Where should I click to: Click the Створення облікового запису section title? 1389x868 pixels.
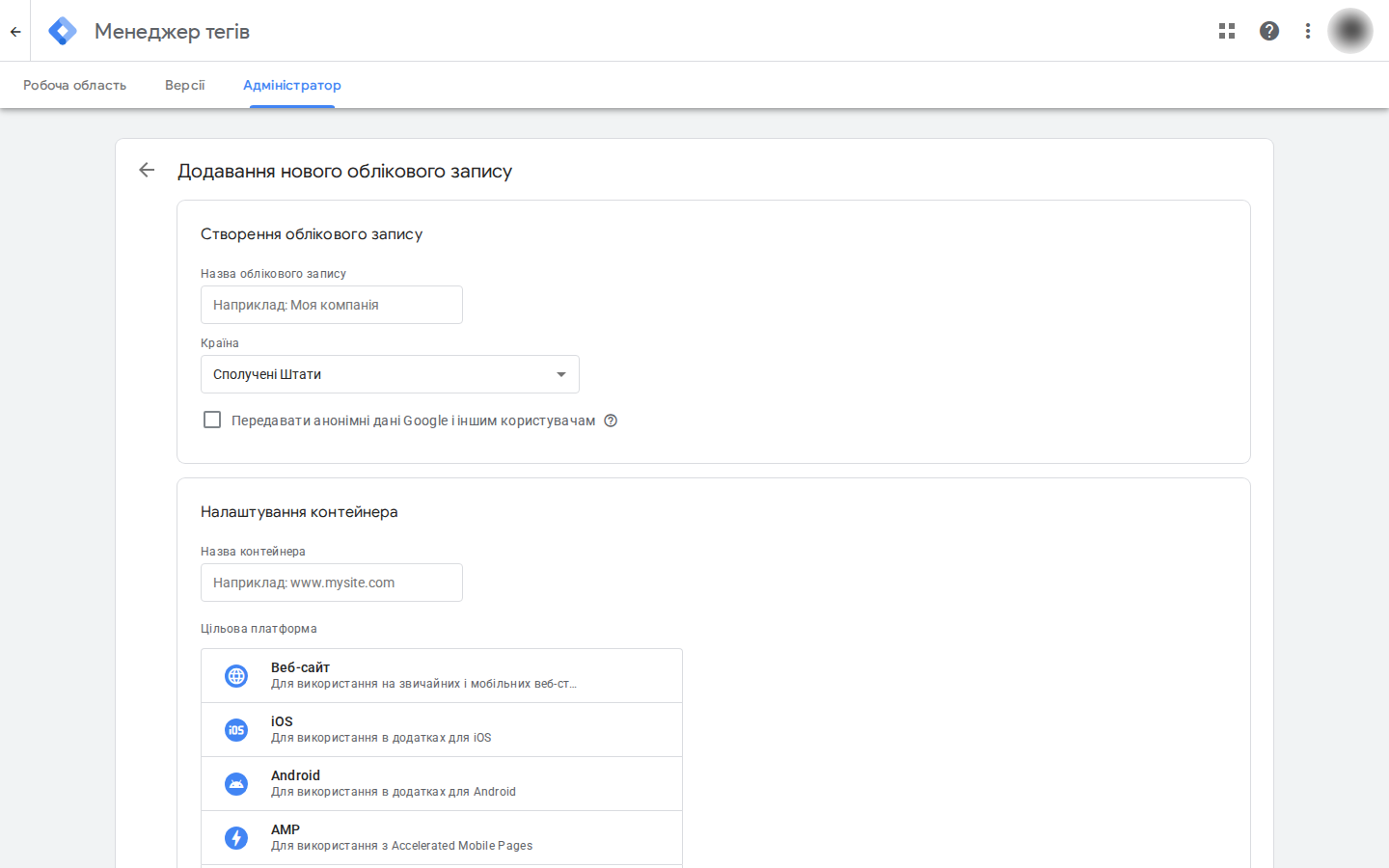pyautogui.click(x=312, y=234)
